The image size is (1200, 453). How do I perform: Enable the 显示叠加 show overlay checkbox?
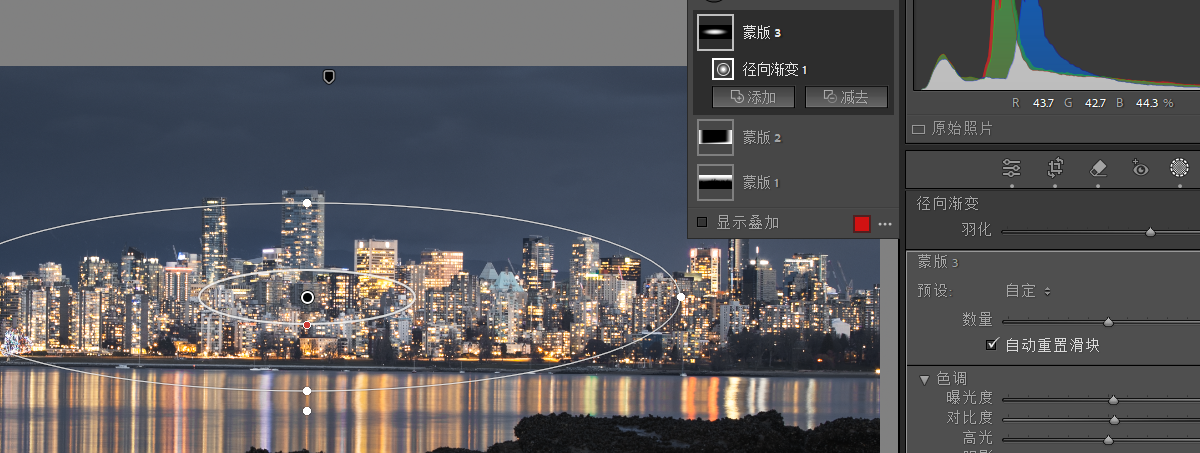702,222
